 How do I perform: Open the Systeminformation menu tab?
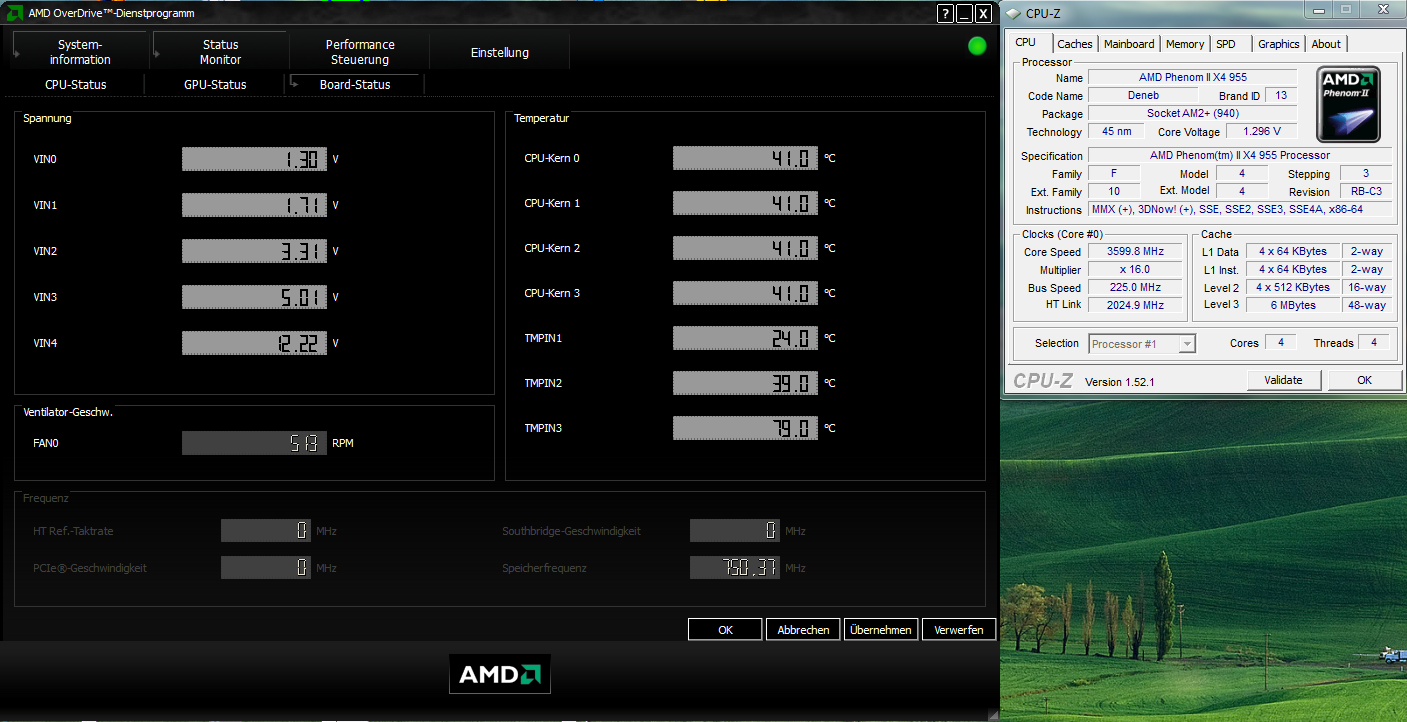point(80,52)
